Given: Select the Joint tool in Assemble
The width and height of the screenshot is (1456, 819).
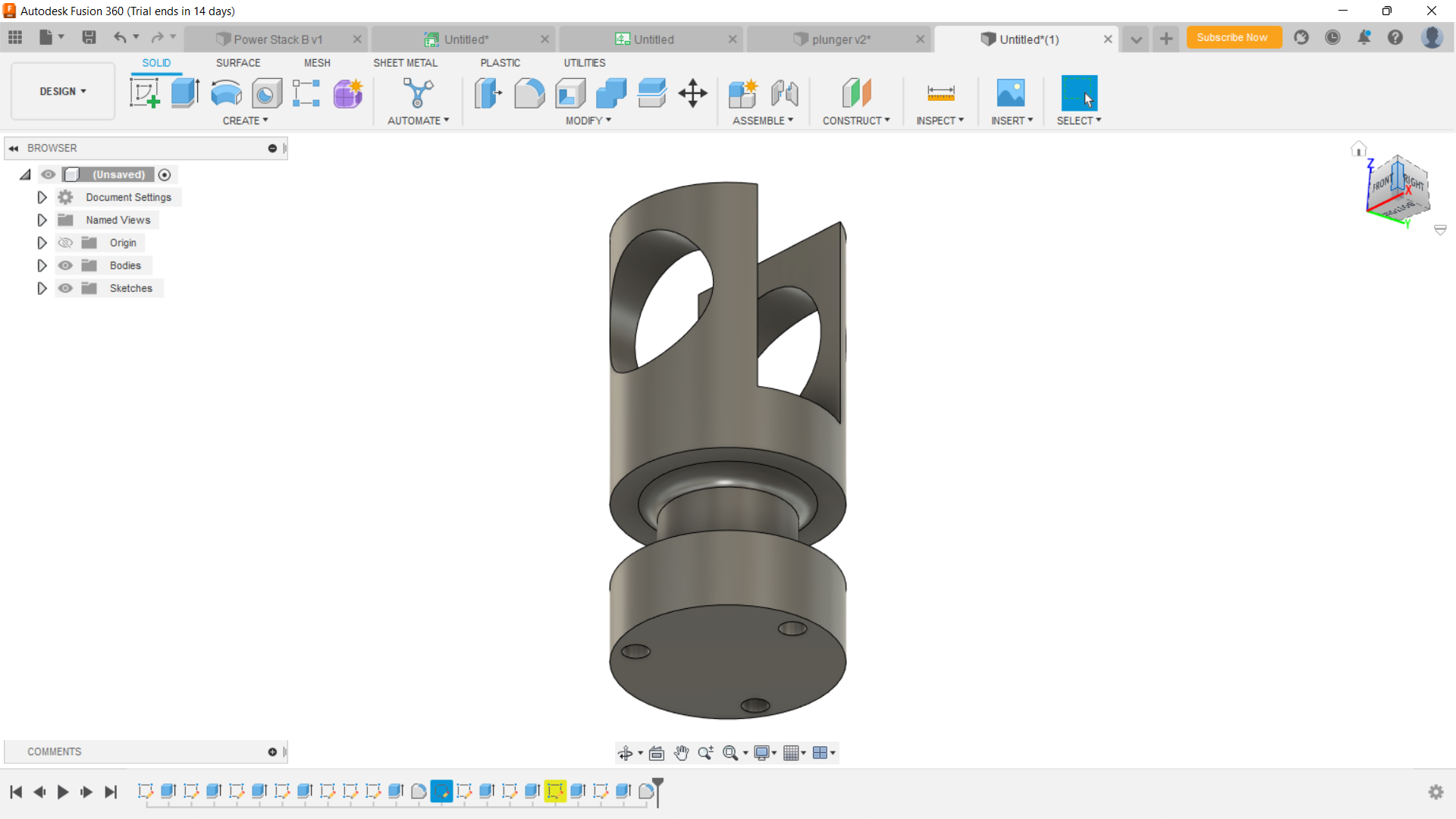Looking at the screenshot, I should [784, 93].
